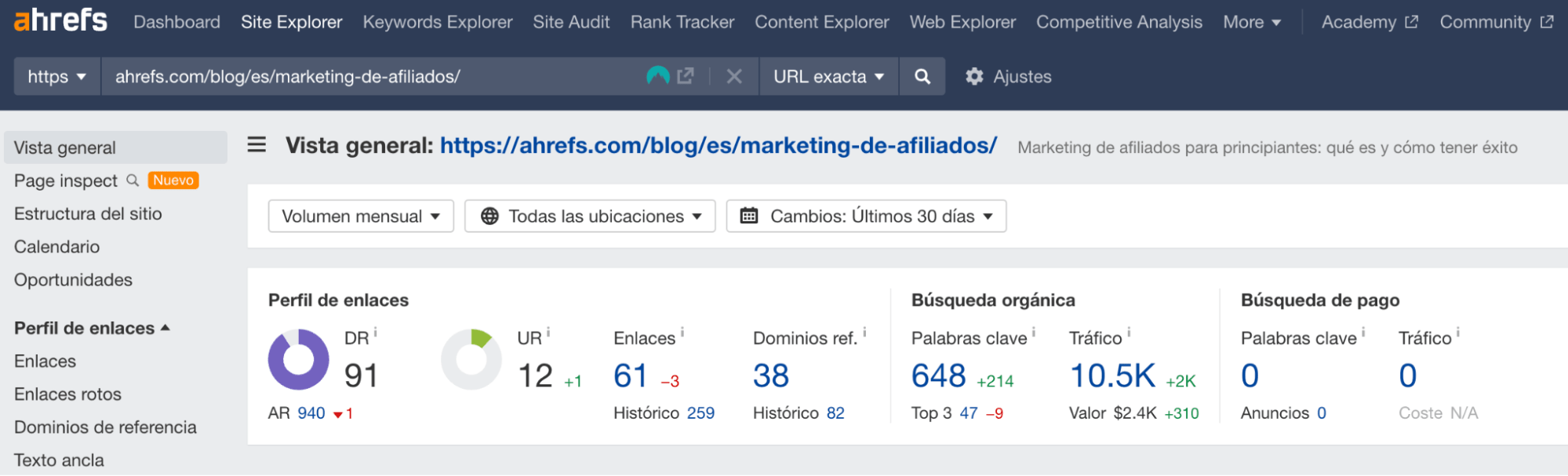Click the teal Ahrefs badge icon in URL bar
The image size is (1568, 476).
[657, 76]
